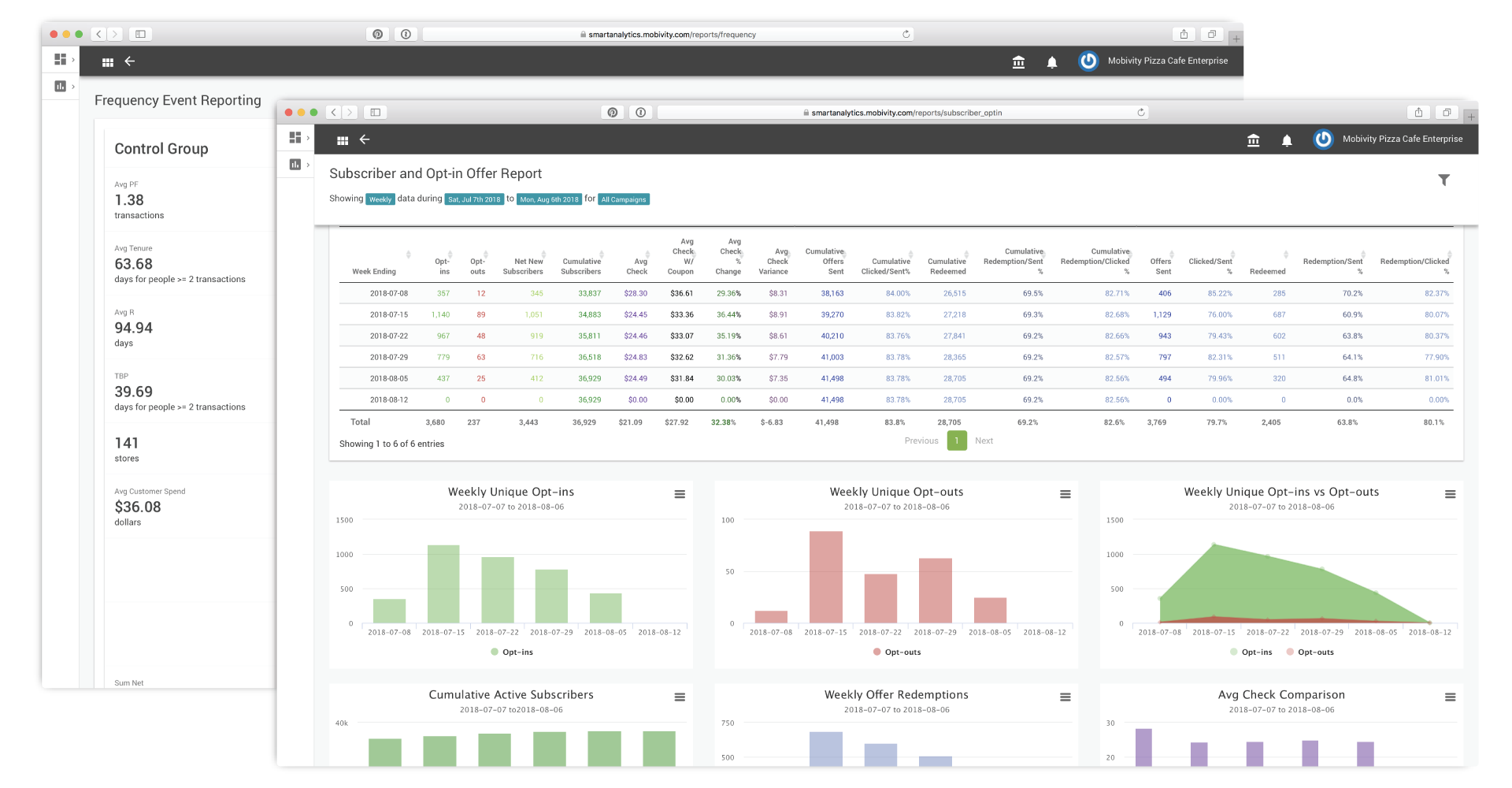Open notifications bell in front window
This screenshot has width=1512, height=788.
tap(1287, 140)
